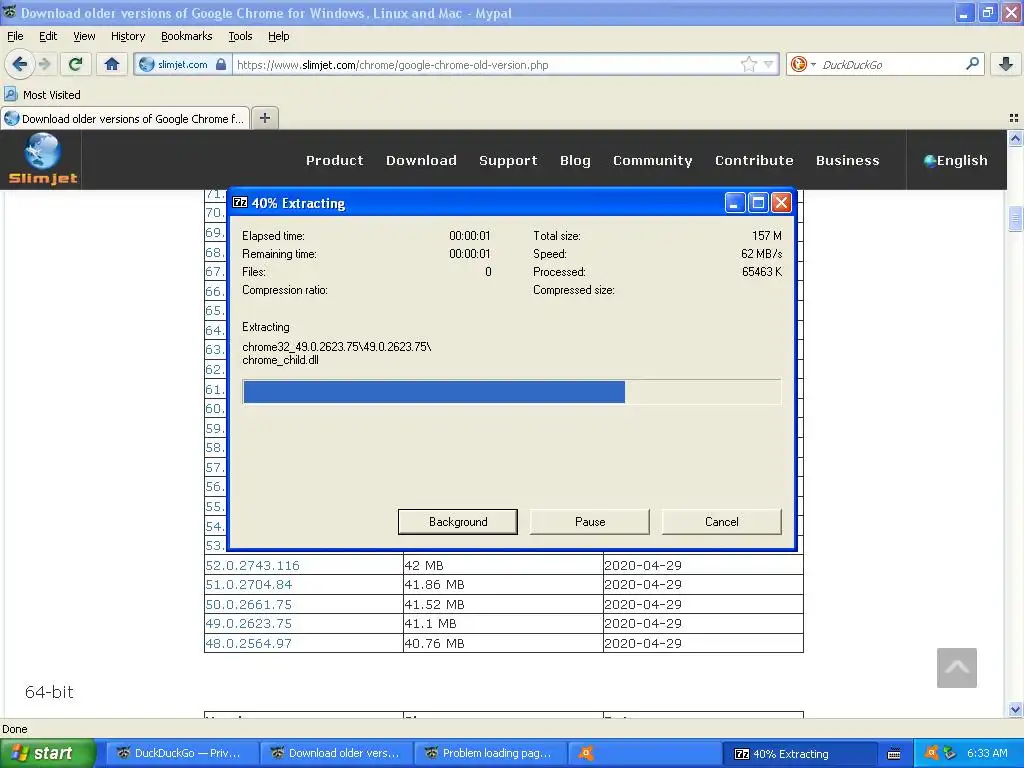The height and width of the screenshot is (768, 1024).
Task: Select the Download older versions tab
Action: coord(125,118)
